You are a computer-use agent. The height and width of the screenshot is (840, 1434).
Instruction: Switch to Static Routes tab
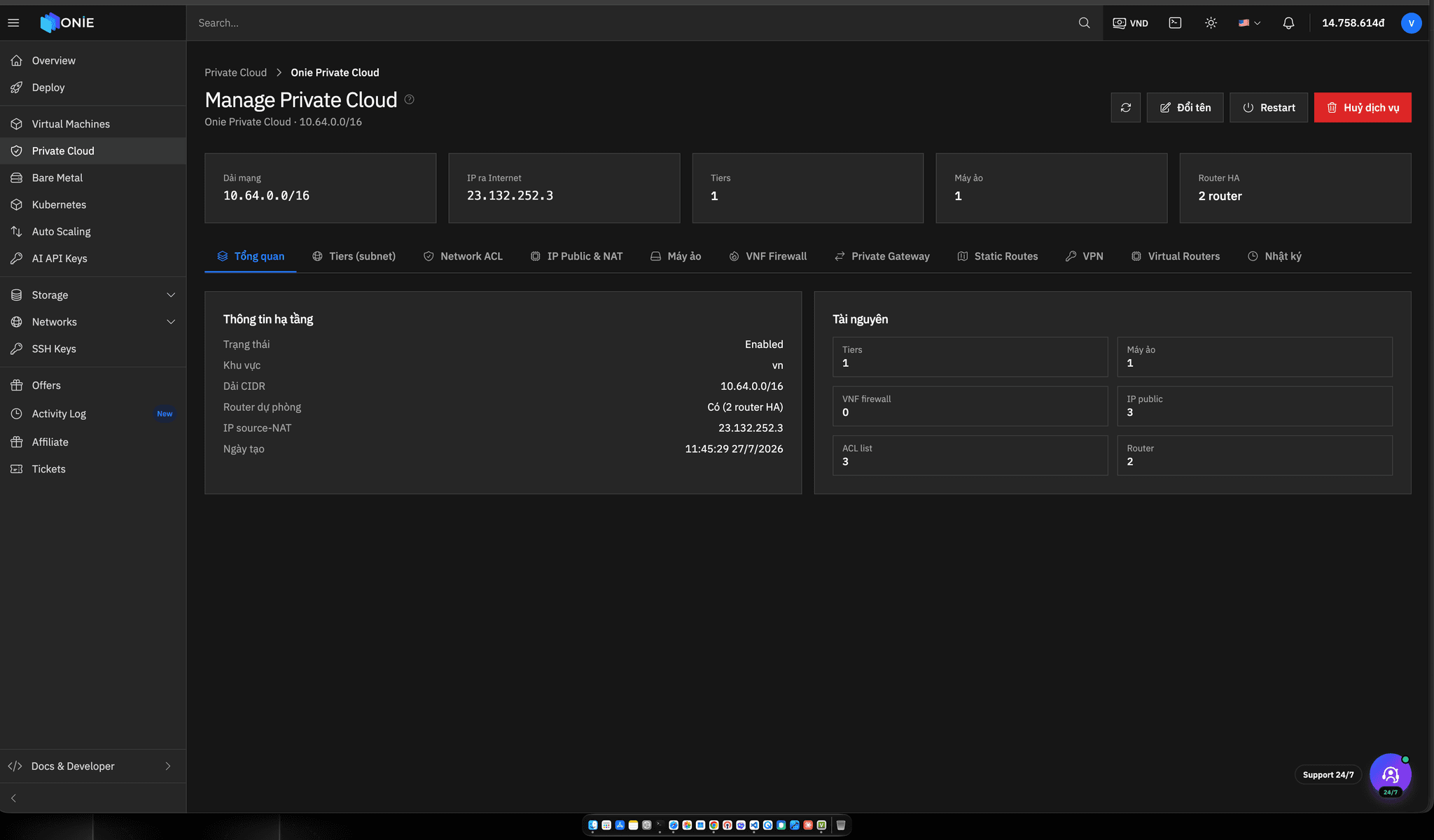pos(998,256)
